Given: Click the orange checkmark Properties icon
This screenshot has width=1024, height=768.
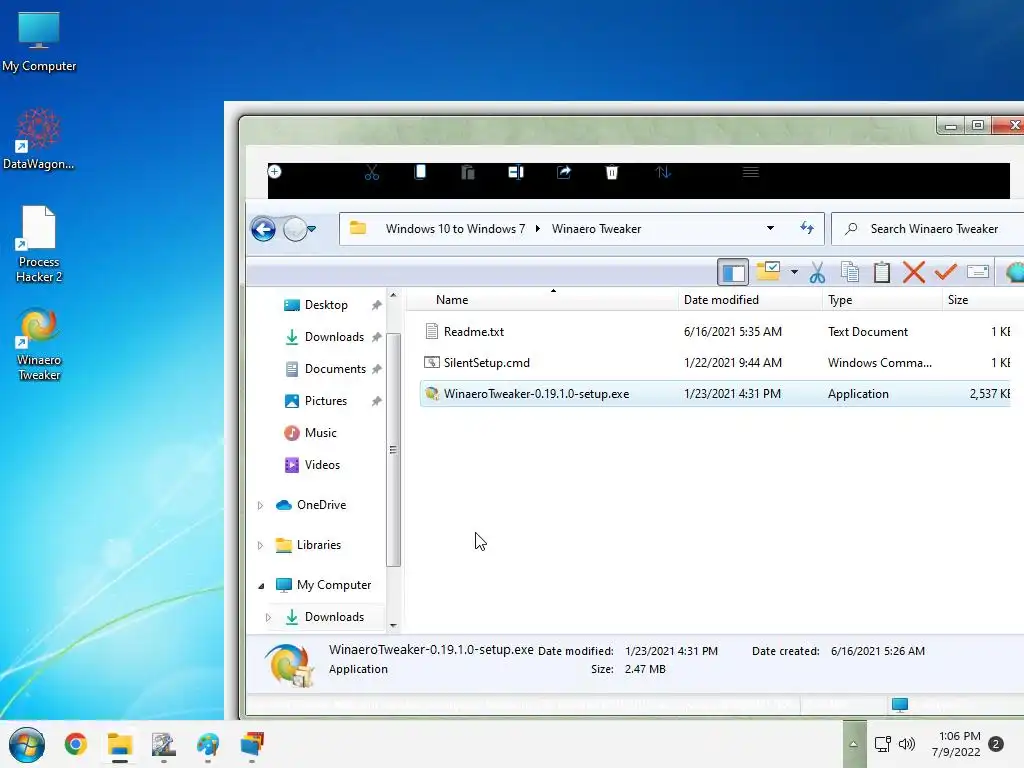Looking at the screenshot, I should point(946,271).
